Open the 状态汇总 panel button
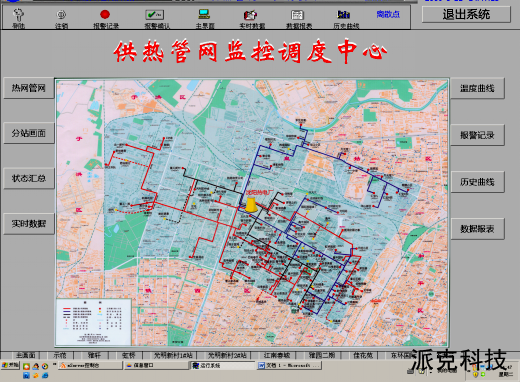This screenshot has width=520, height=382. [x=29, y=178]
